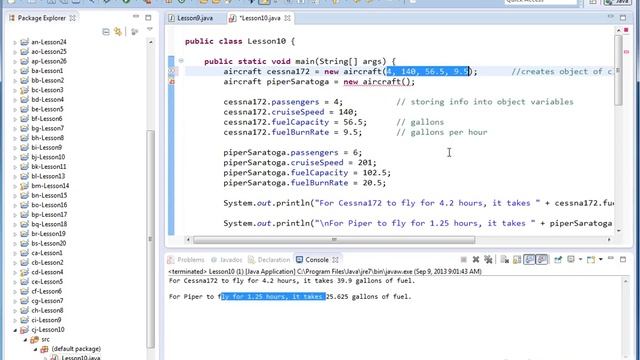Maximize the Package Explorer panel

pos(148,18)
